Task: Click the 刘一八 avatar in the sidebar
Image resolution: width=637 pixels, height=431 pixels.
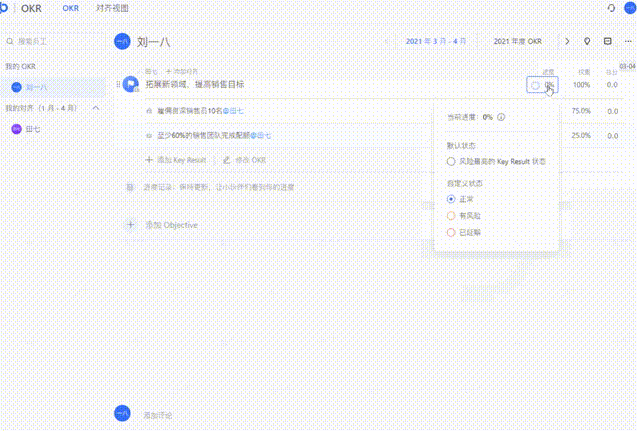Action: 16,87
